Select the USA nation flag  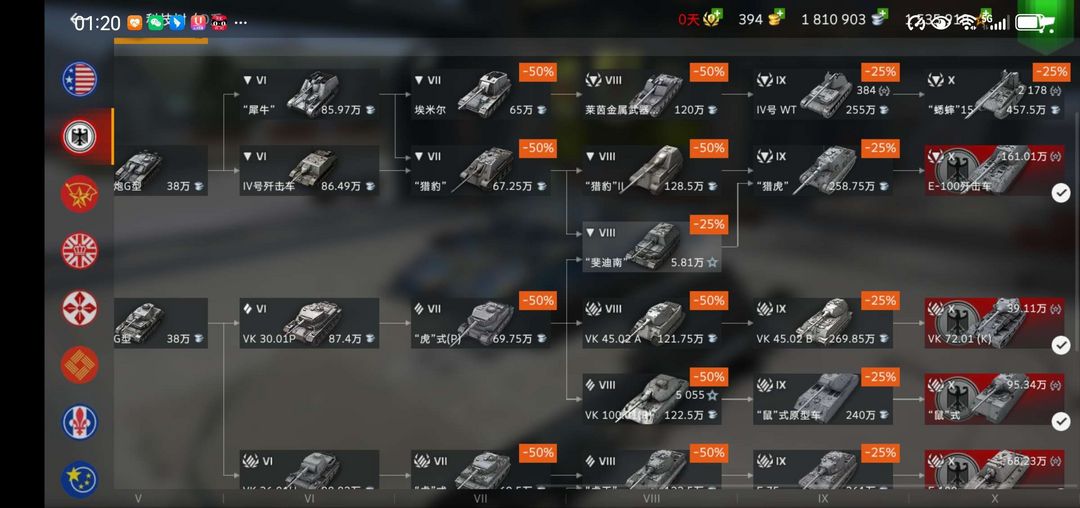(79, 79)
